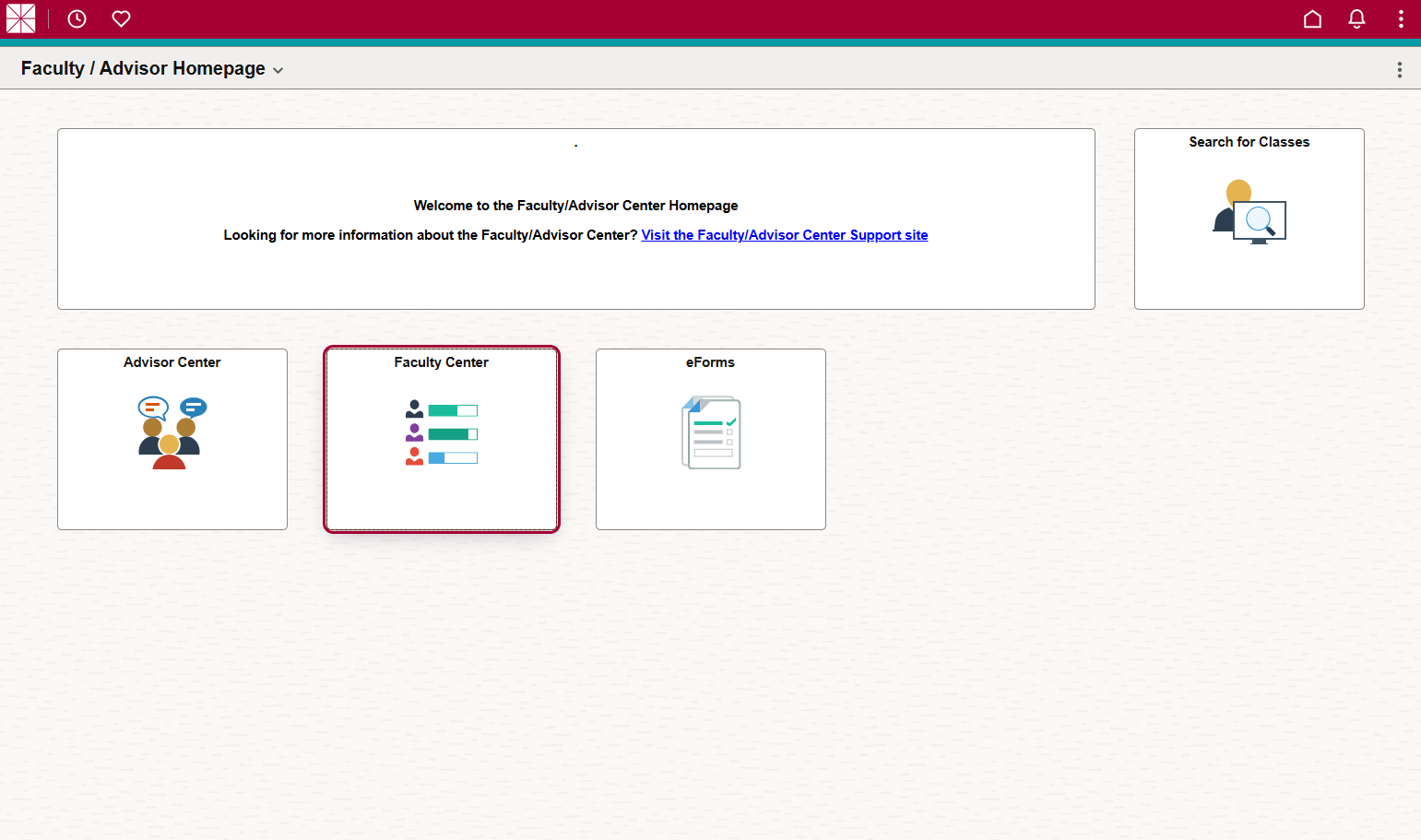The height and width of the screenshot is (840, 1421).
Task: Click the eForms document icon
Action: 710,432
